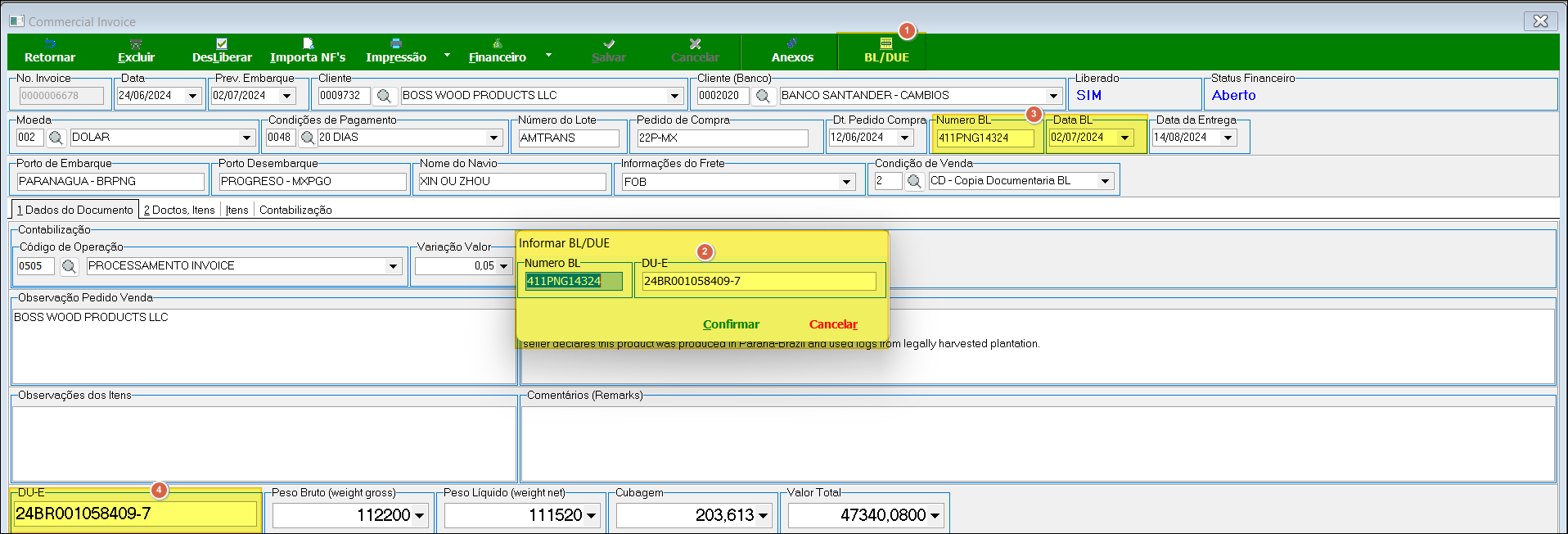
Task: Open the Prev. Embarque date dropdown
Action: coord(287,96)
